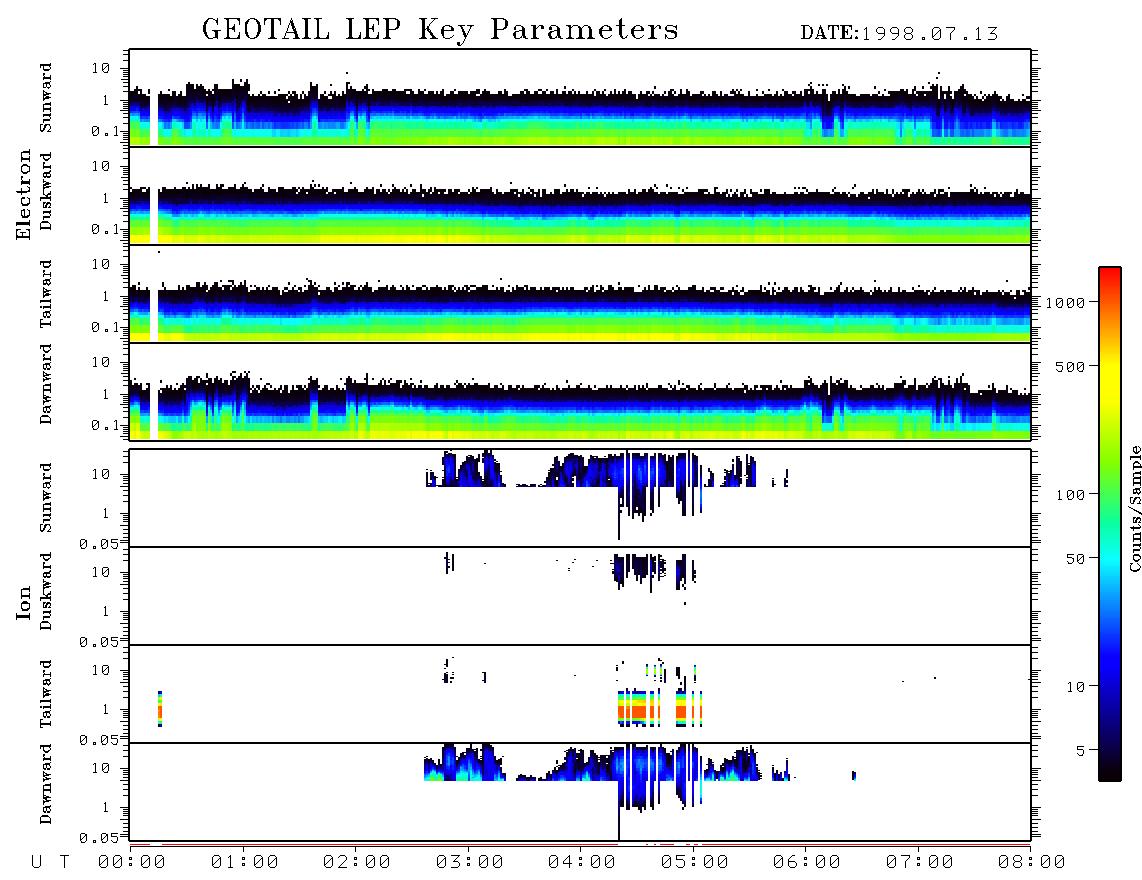Click the "02:00" time axis label
This screenshot has height=880, width=1142.
[x=357, y=863]
